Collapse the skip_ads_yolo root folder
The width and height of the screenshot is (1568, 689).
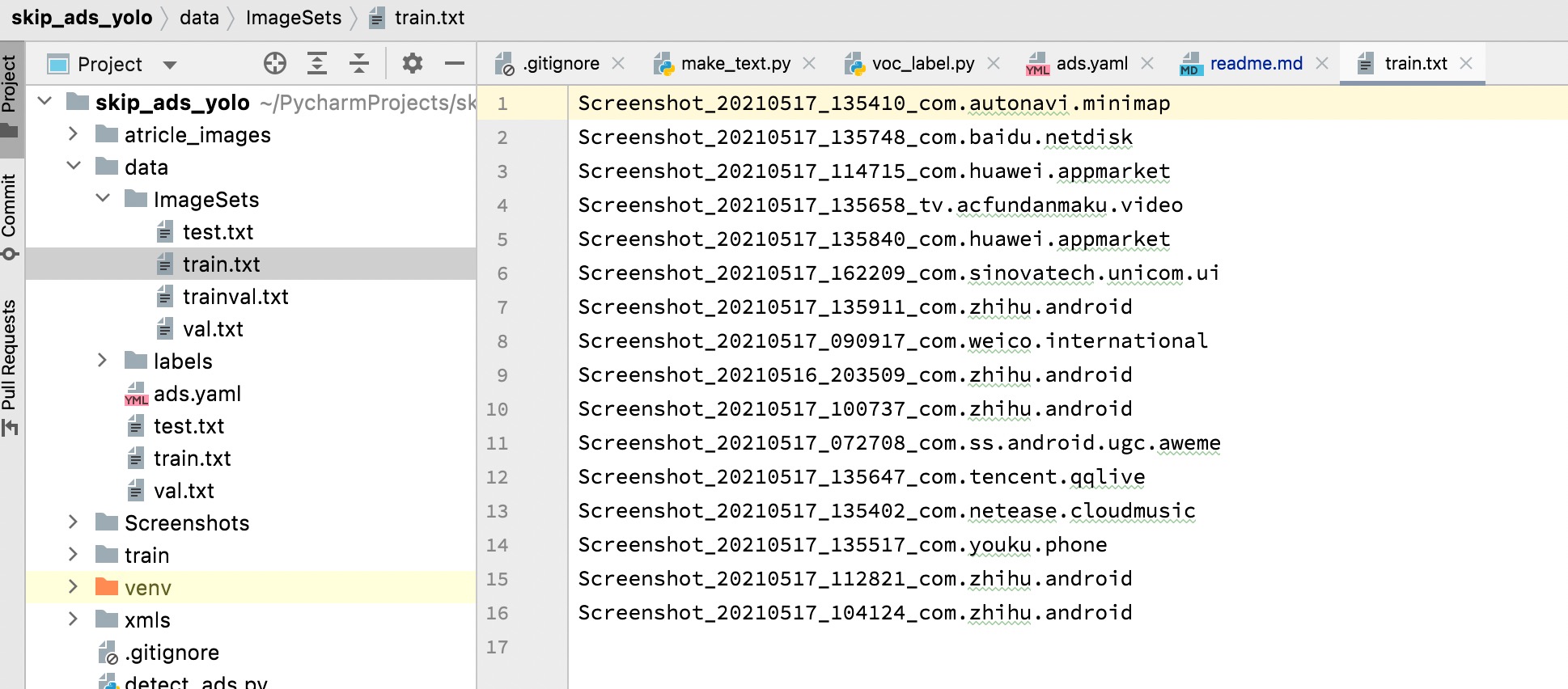(45, 101)
